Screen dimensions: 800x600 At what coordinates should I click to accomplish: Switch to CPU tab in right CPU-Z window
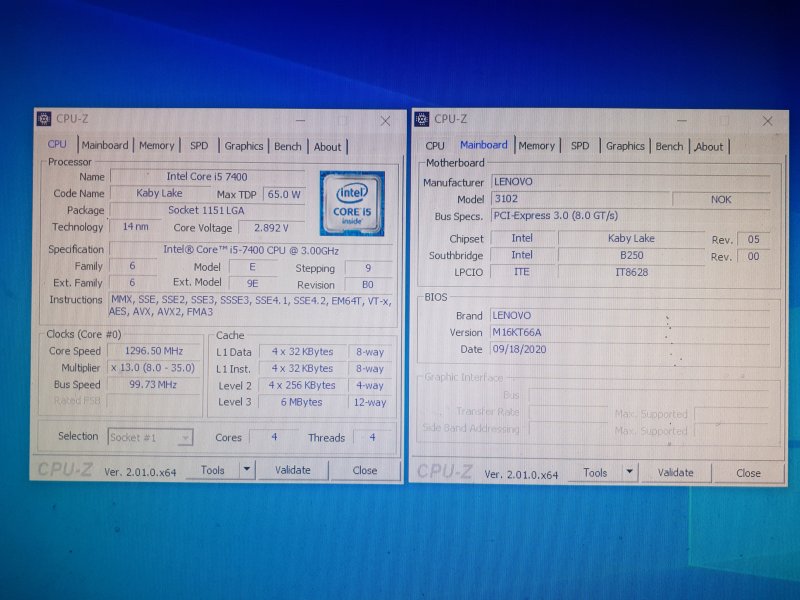click(x=435, y=146)
